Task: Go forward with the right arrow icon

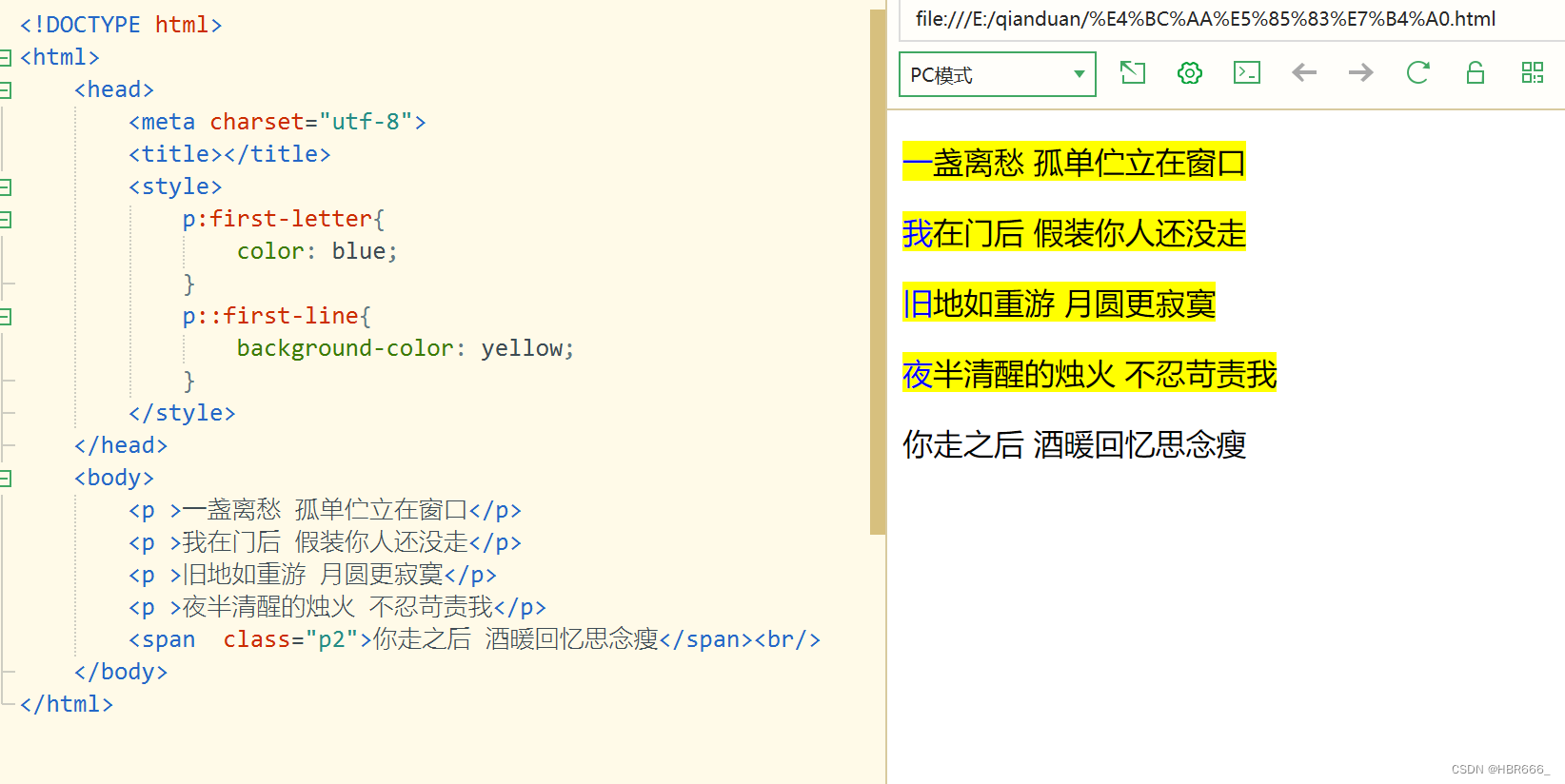Action: (x=1361, y=72)
